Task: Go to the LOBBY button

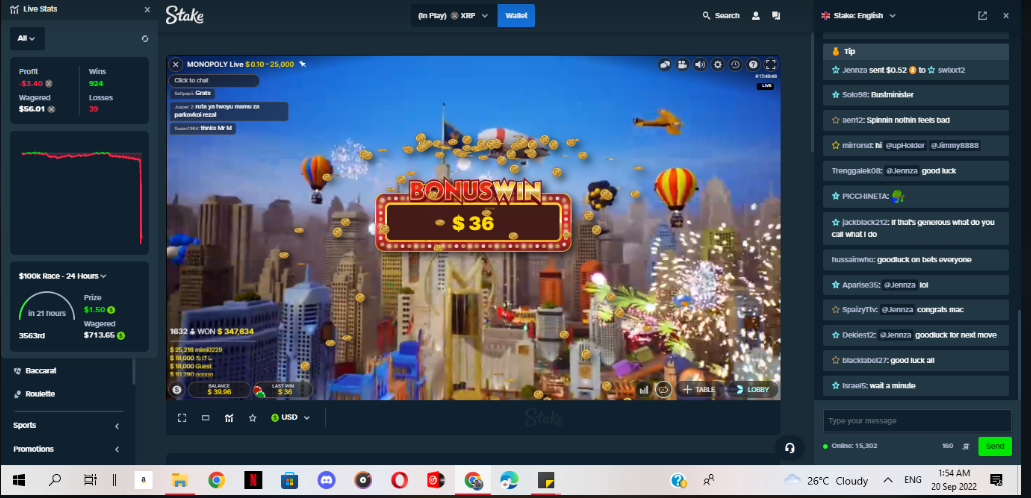Action: pyautogui.click(x=752, y=389)
